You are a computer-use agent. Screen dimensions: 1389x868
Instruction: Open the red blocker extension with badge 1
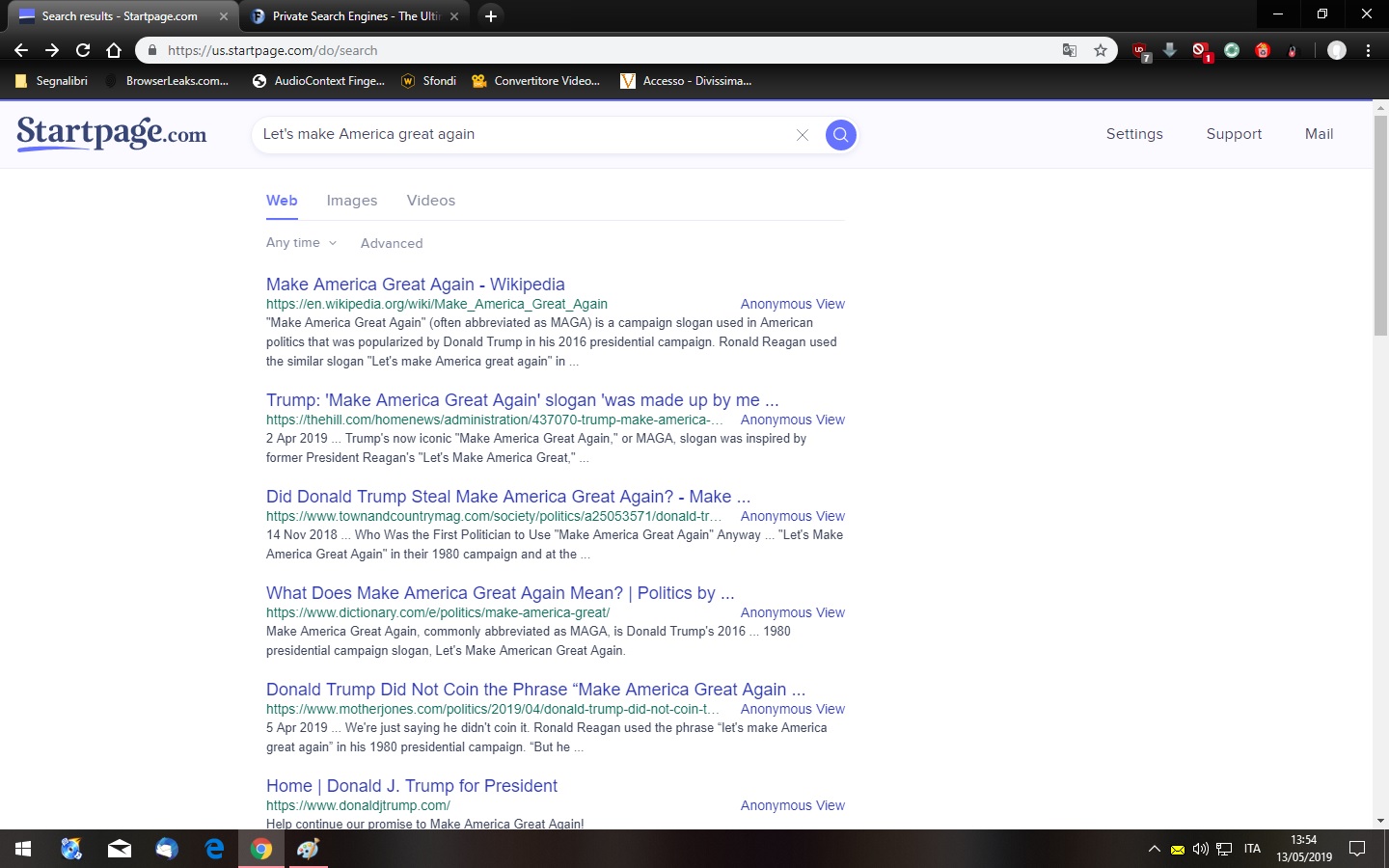click(x=1201, y=51)
